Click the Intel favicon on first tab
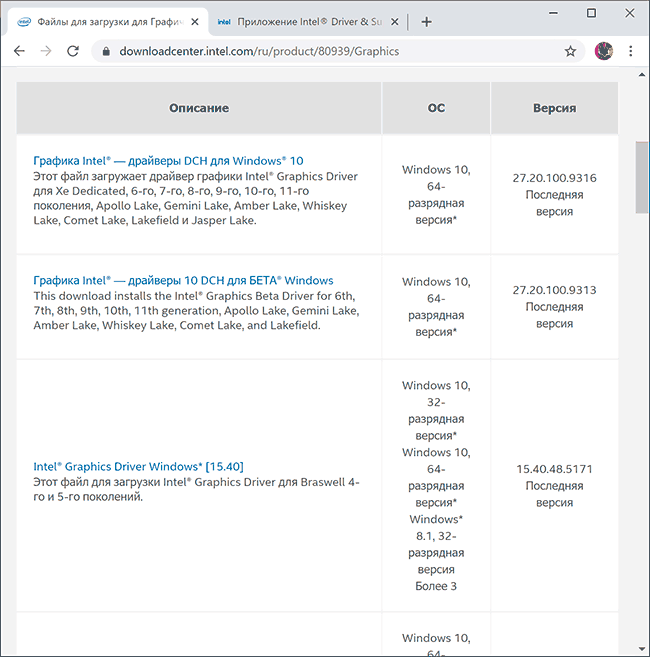 (24, 22)
